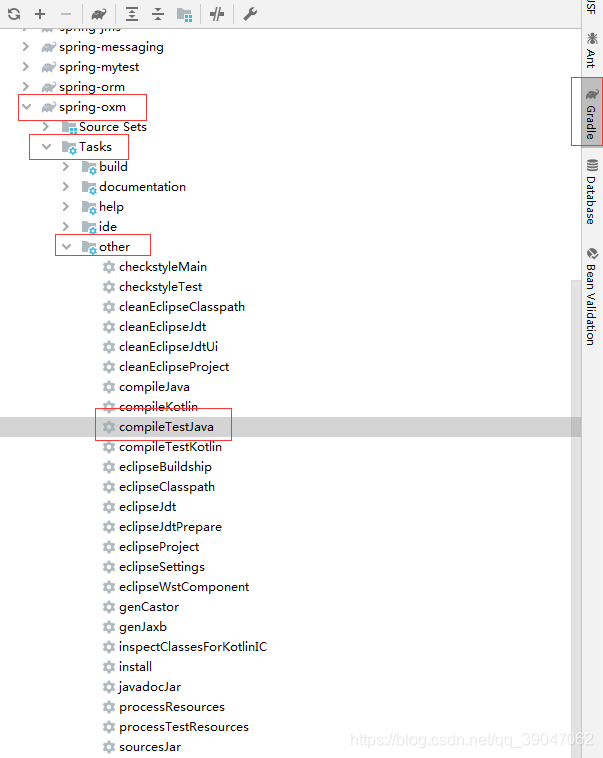
Task: Click the plus icon to attach project
Action: [40, 14]
